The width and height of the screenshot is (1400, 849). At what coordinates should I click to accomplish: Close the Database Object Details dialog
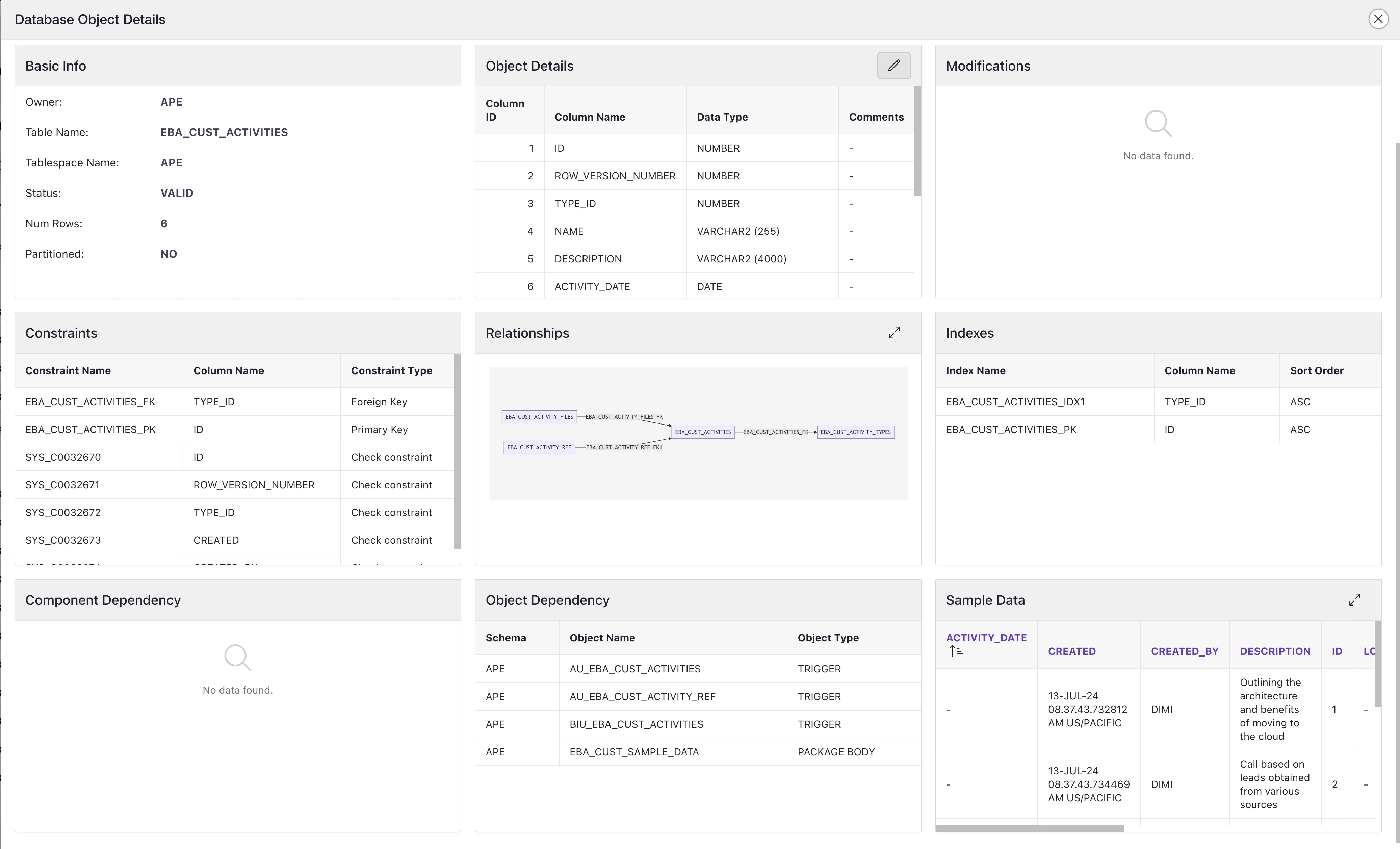point(1378,19)
